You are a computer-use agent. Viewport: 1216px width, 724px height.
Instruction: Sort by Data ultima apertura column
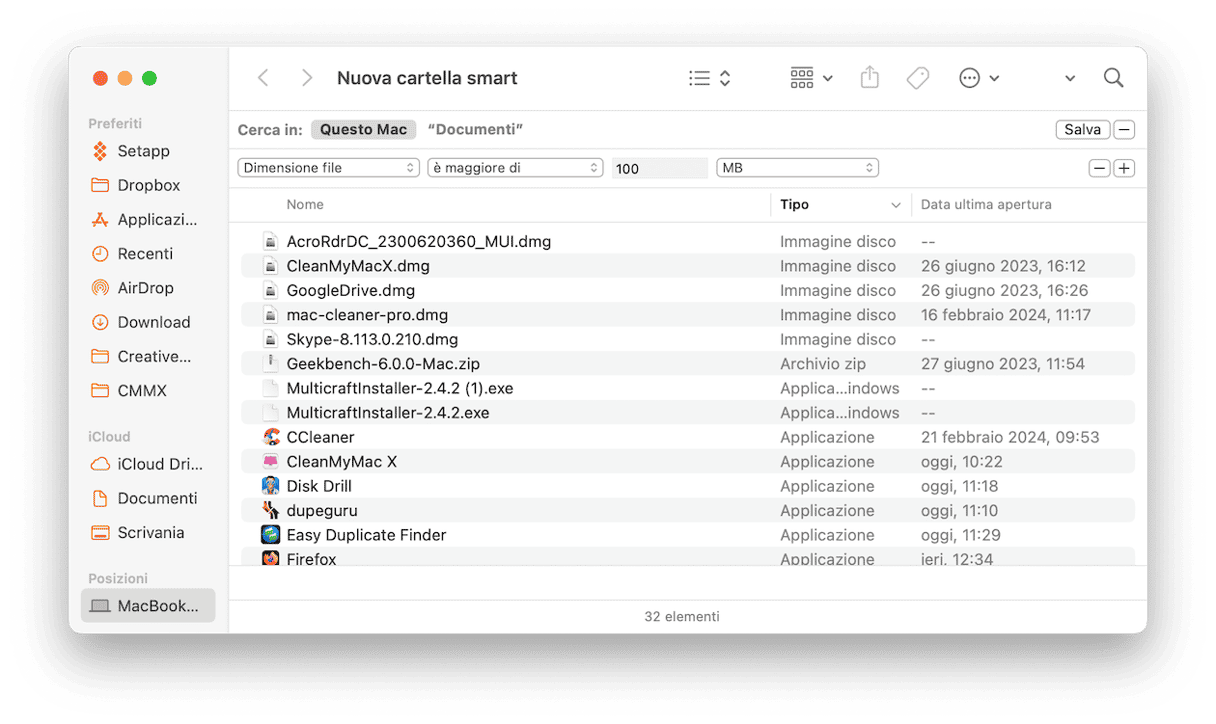[x=986, y=204]
